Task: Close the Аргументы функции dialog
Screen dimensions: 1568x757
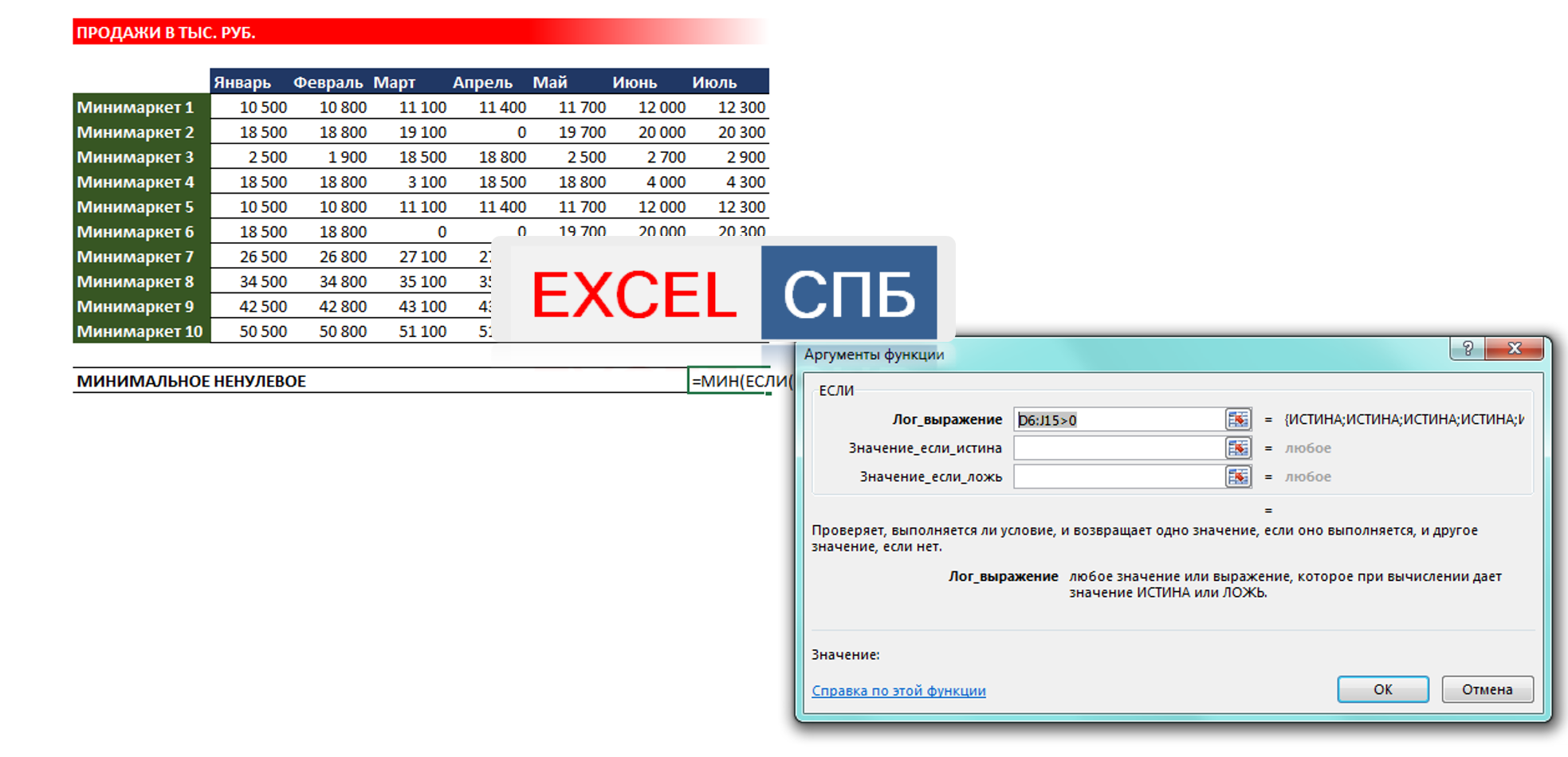Action: (1515, 349)
